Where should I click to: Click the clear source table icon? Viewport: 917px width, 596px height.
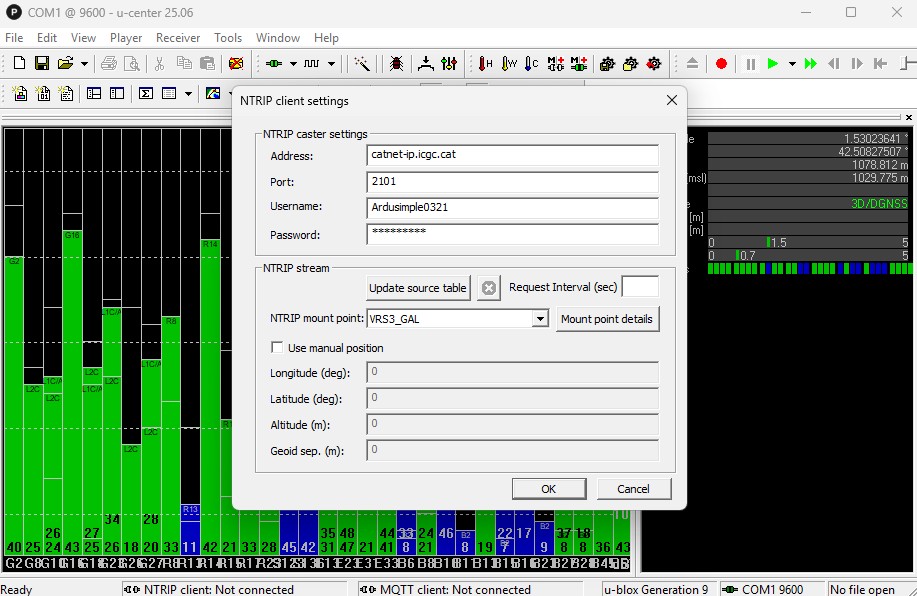pos(488,288)
